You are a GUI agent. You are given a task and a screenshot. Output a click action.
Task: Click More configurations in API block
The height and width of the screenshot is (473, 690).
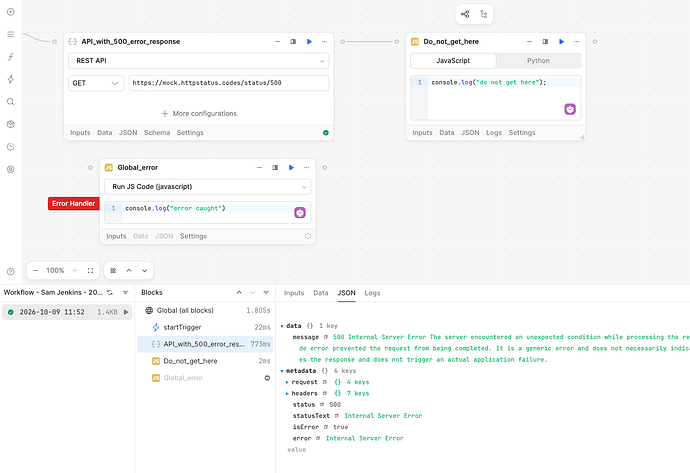[x=199, y=114]
